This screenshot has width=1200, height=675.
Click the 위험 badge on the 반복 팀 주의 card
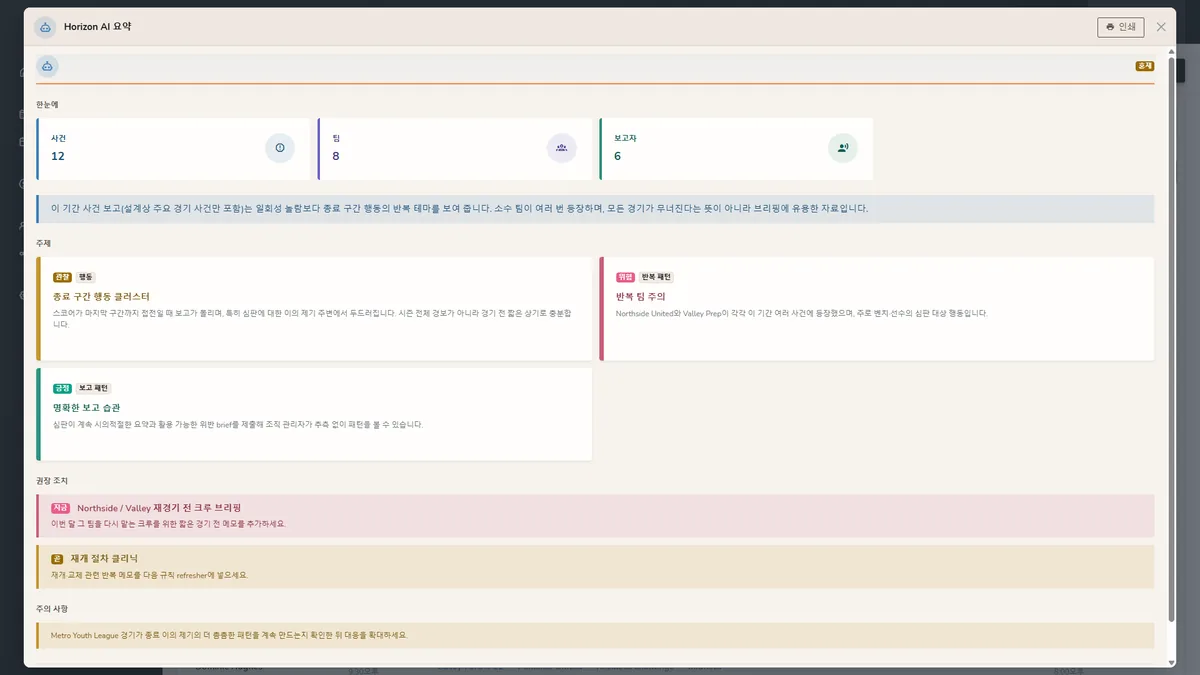click(626, 277)
